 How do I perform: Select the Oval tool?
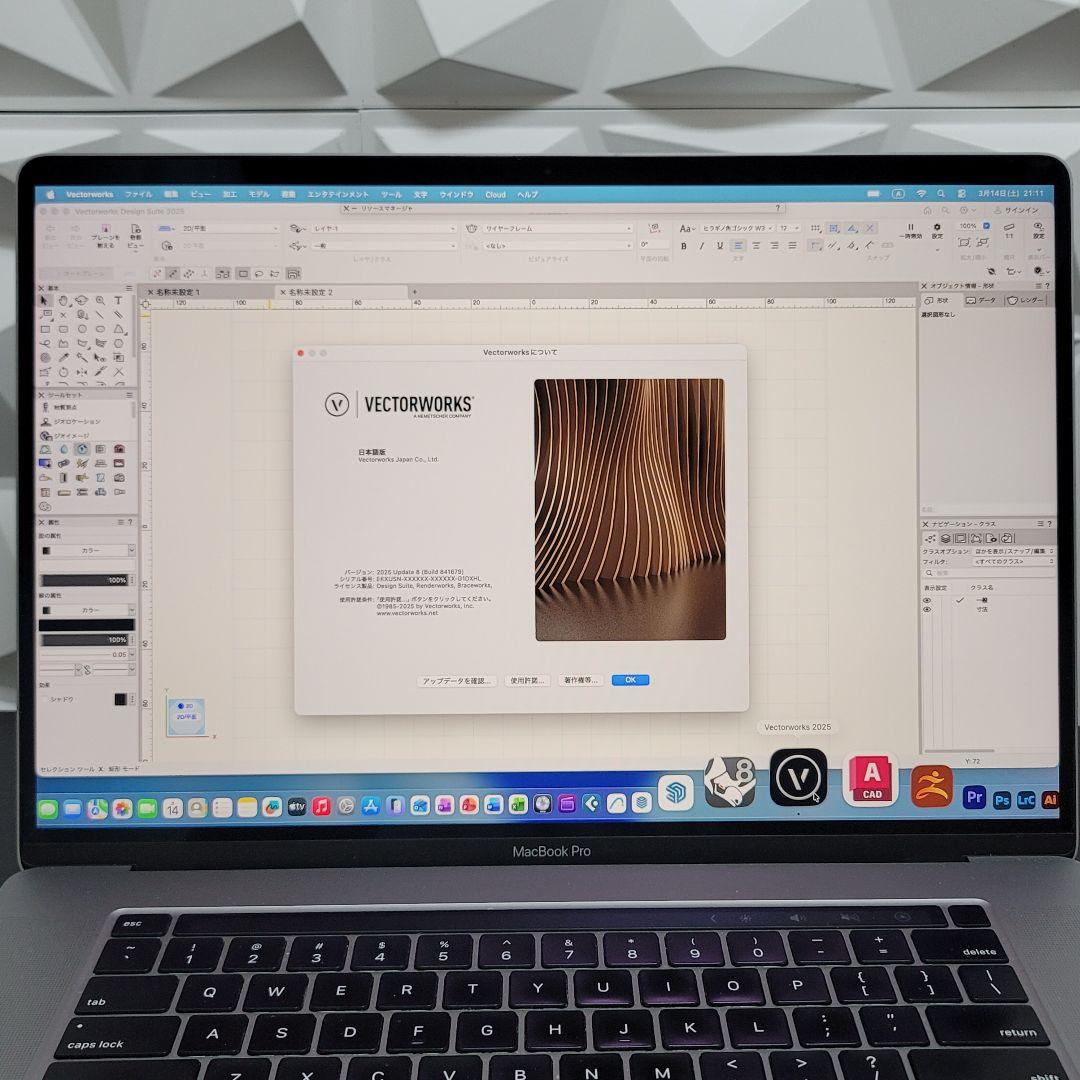(101, 329)
